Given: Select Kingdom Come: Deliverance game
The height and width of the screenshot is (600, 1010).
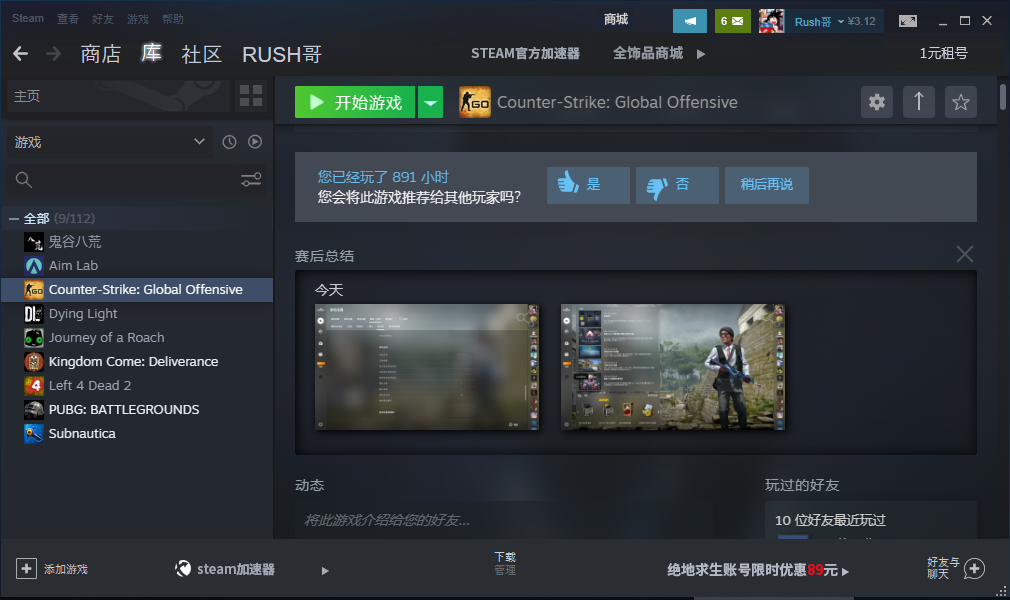Looking at the screenshot, I should point(137,362).
